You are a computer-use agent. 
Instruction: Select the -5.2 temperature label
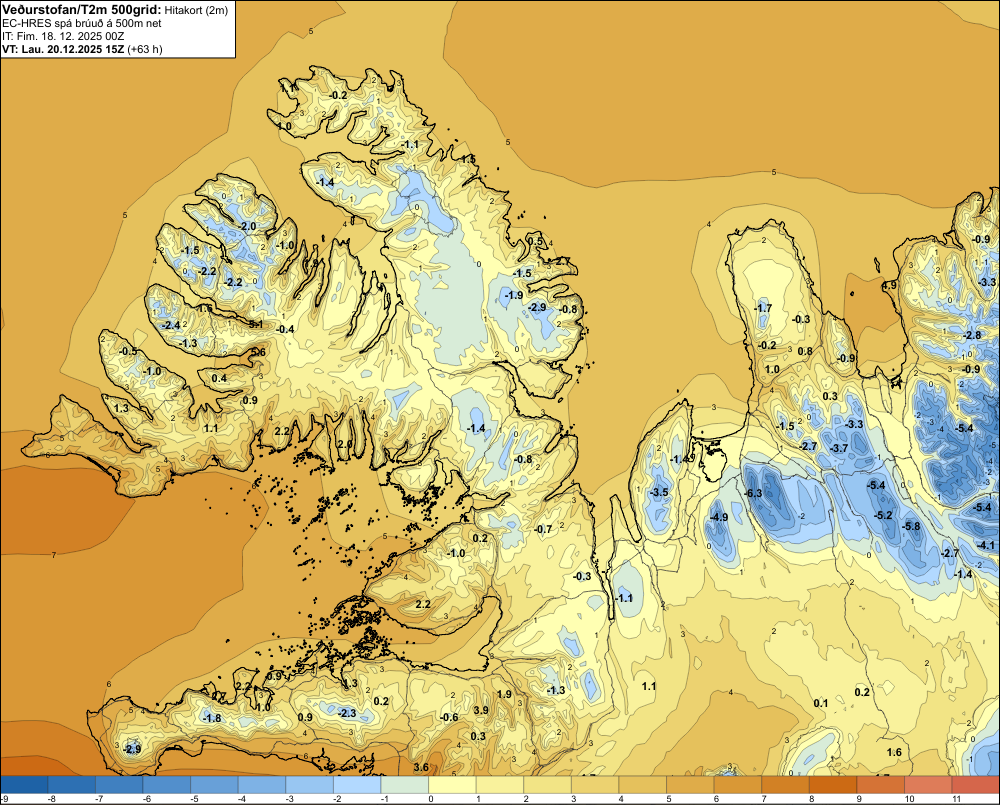coord(883,515)
